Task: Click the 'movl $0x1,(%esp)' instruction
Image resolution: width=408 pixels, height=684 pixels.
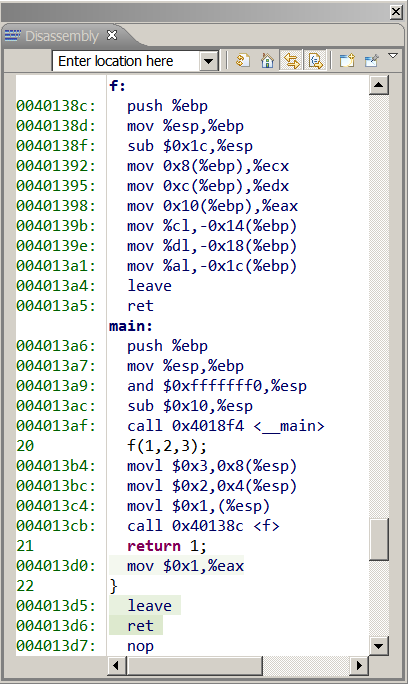Action: (x=199, y=506)
